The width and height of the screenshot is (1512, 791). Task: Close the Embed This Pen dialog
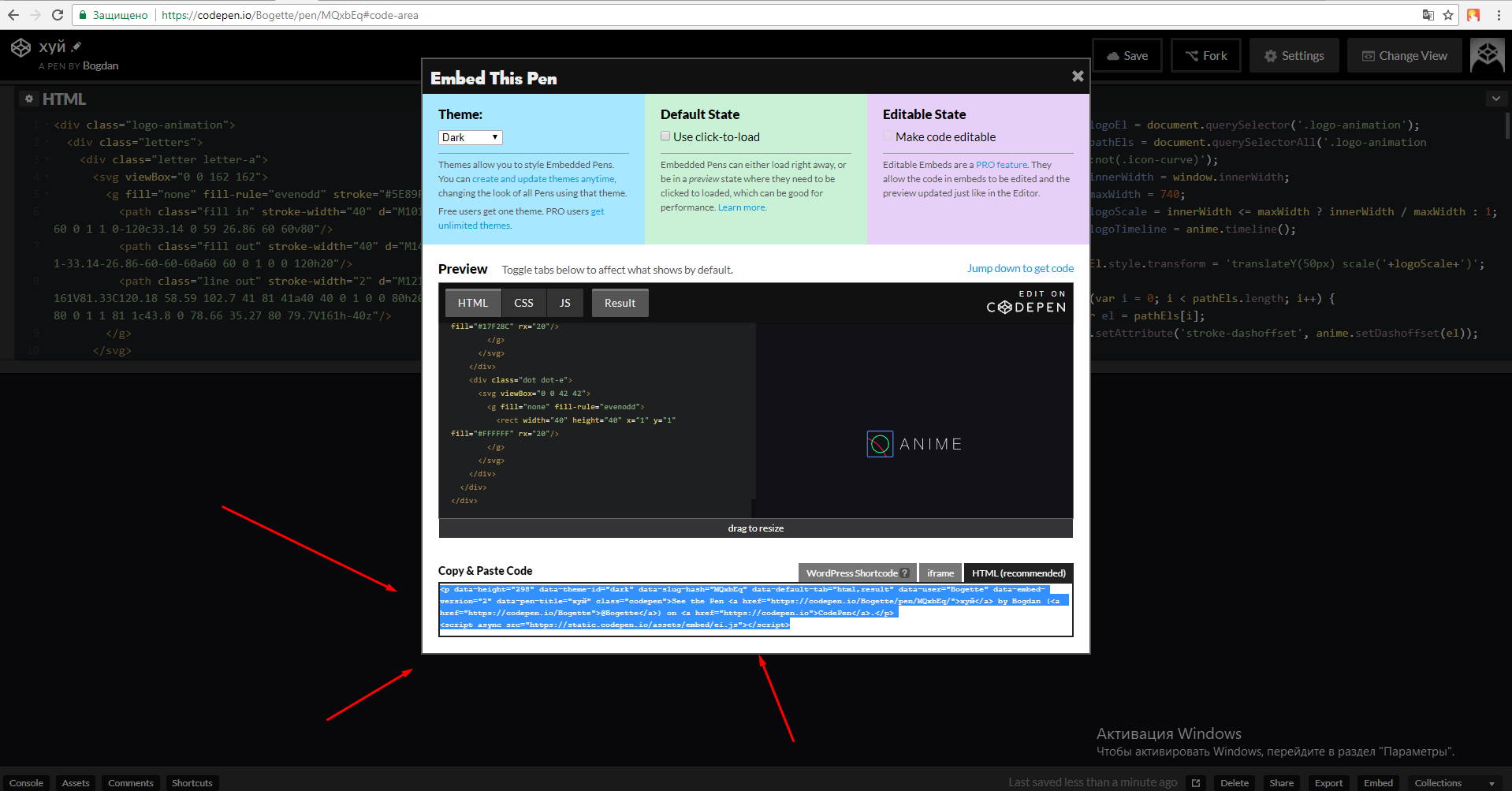coord(1078,76)
